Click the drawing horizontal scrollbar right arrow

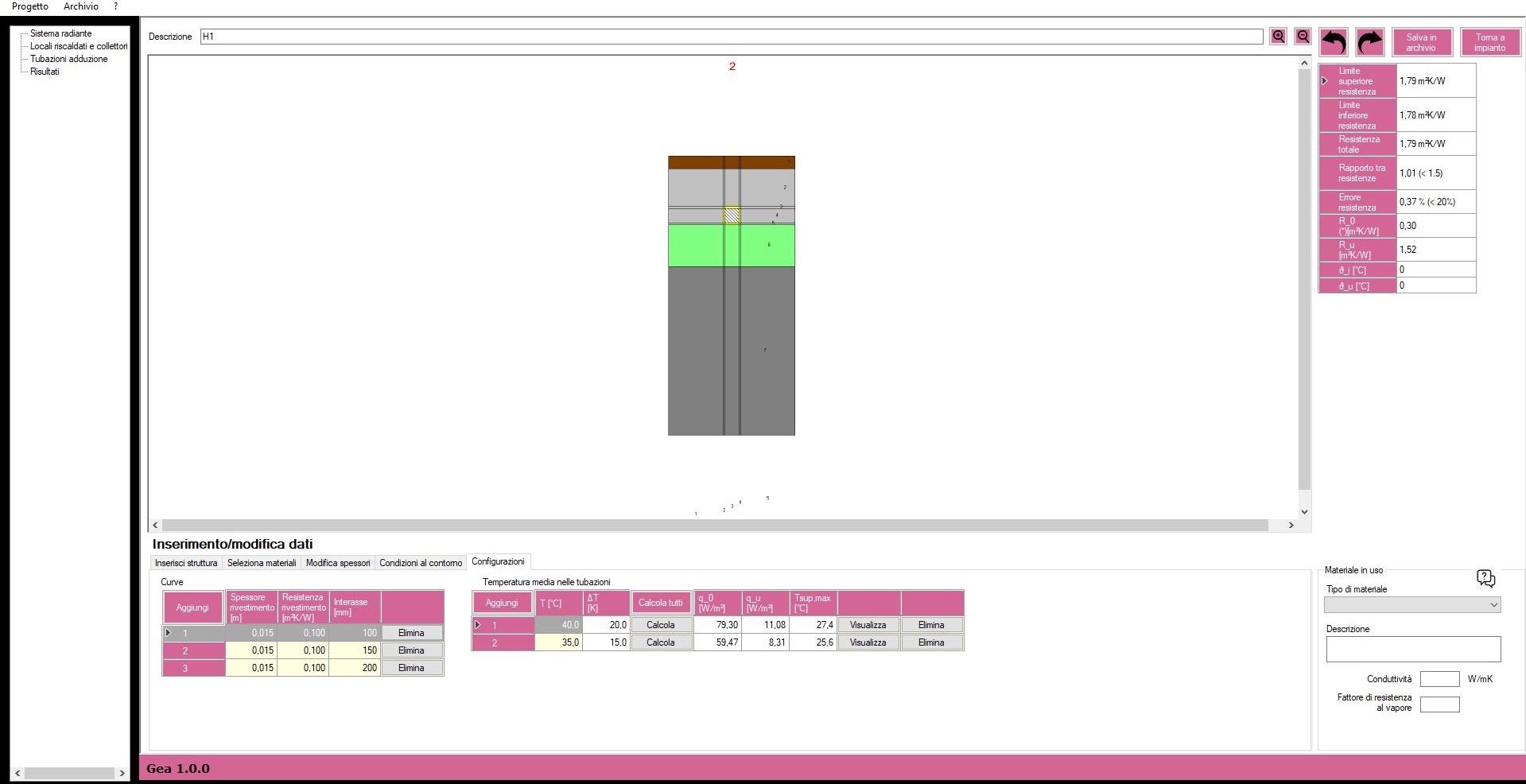click(1291, 526)
